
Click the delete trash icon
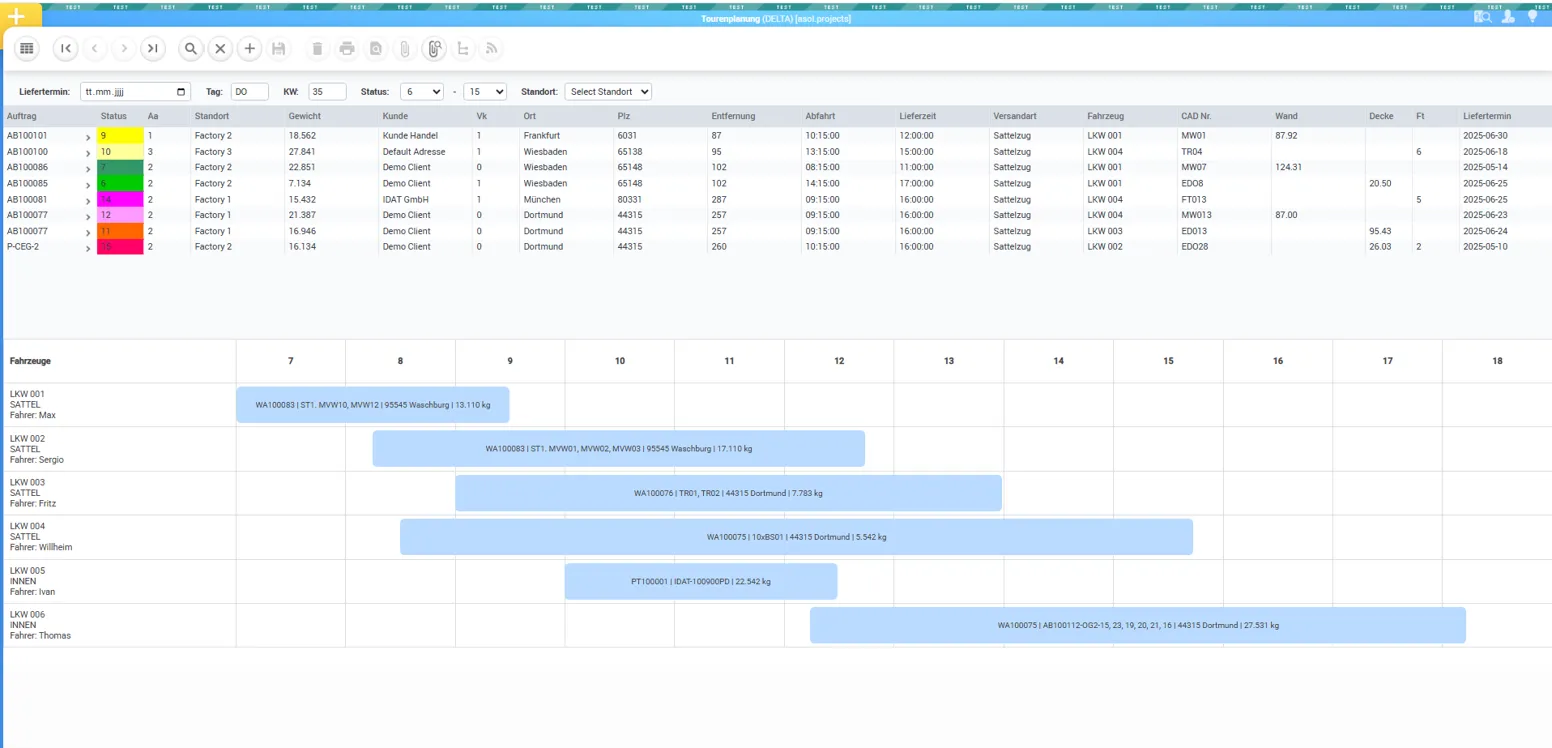click(318, 48)
